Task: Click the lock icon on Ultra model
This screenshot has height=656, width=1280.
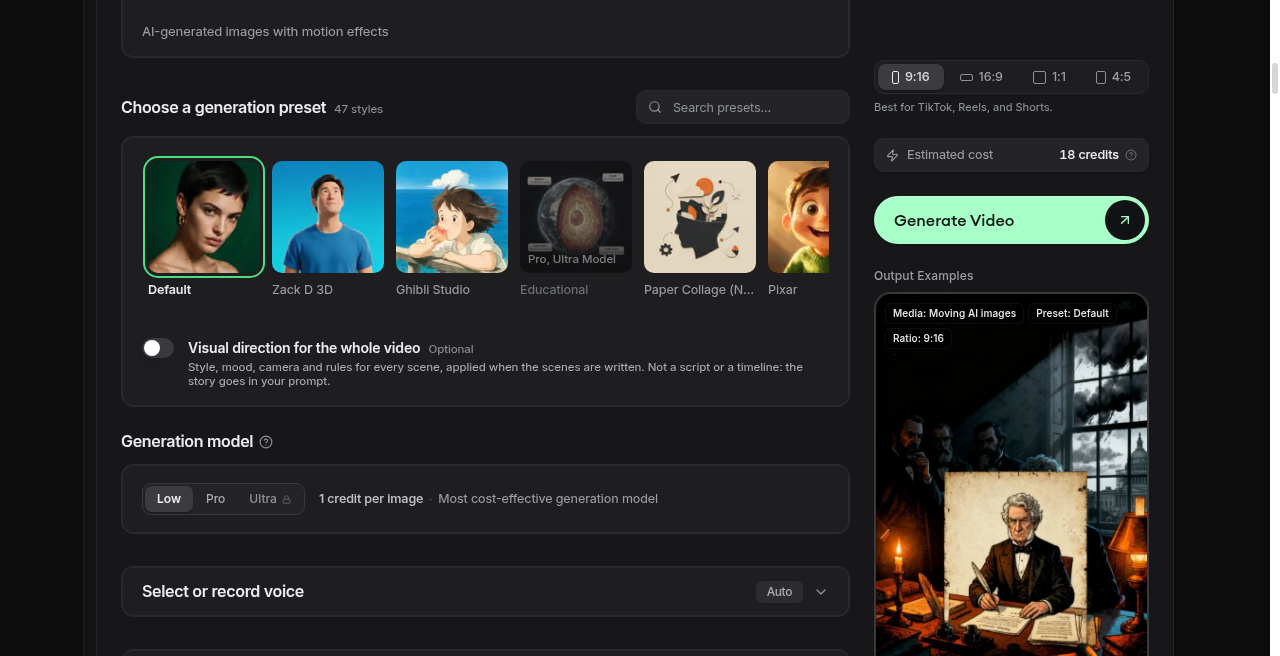Action: pyautogui.click(x=286, y=499)
